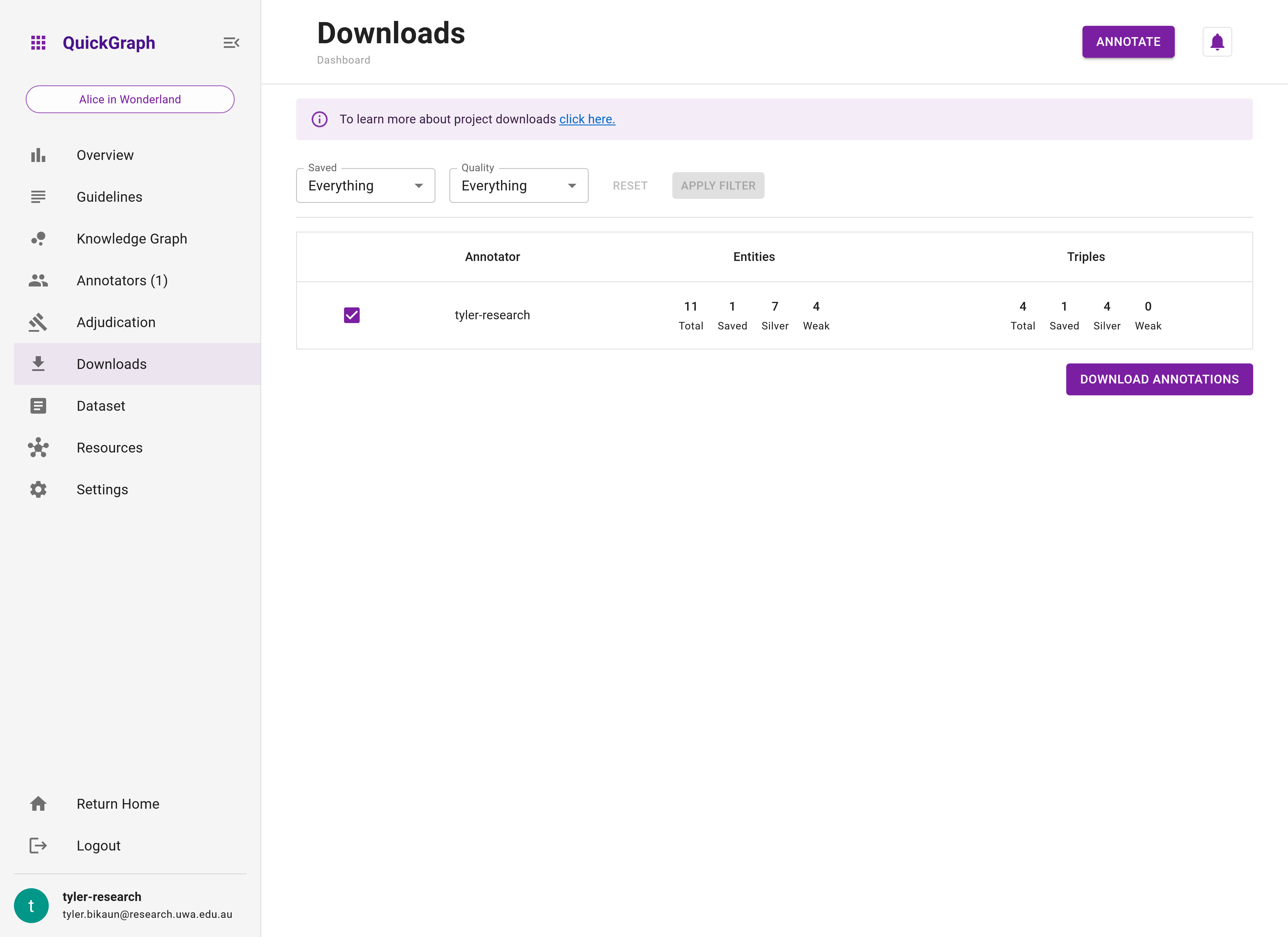This screenshot has width=1288, height=937.
Task: Expand the Saved dropdown filter
Action: click(365, 185)
